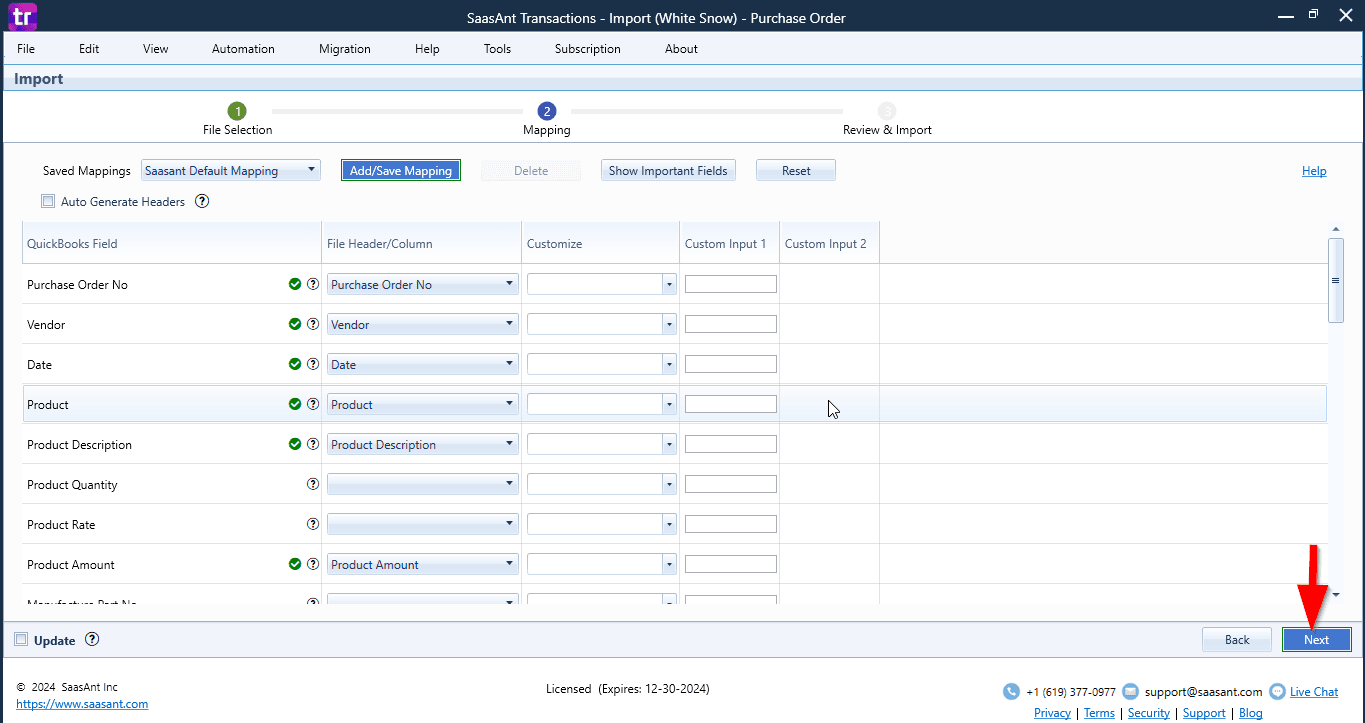Screen dimensions: 1365x723
Task: Click green check icon for Product Amount
Action: [295, 564]
